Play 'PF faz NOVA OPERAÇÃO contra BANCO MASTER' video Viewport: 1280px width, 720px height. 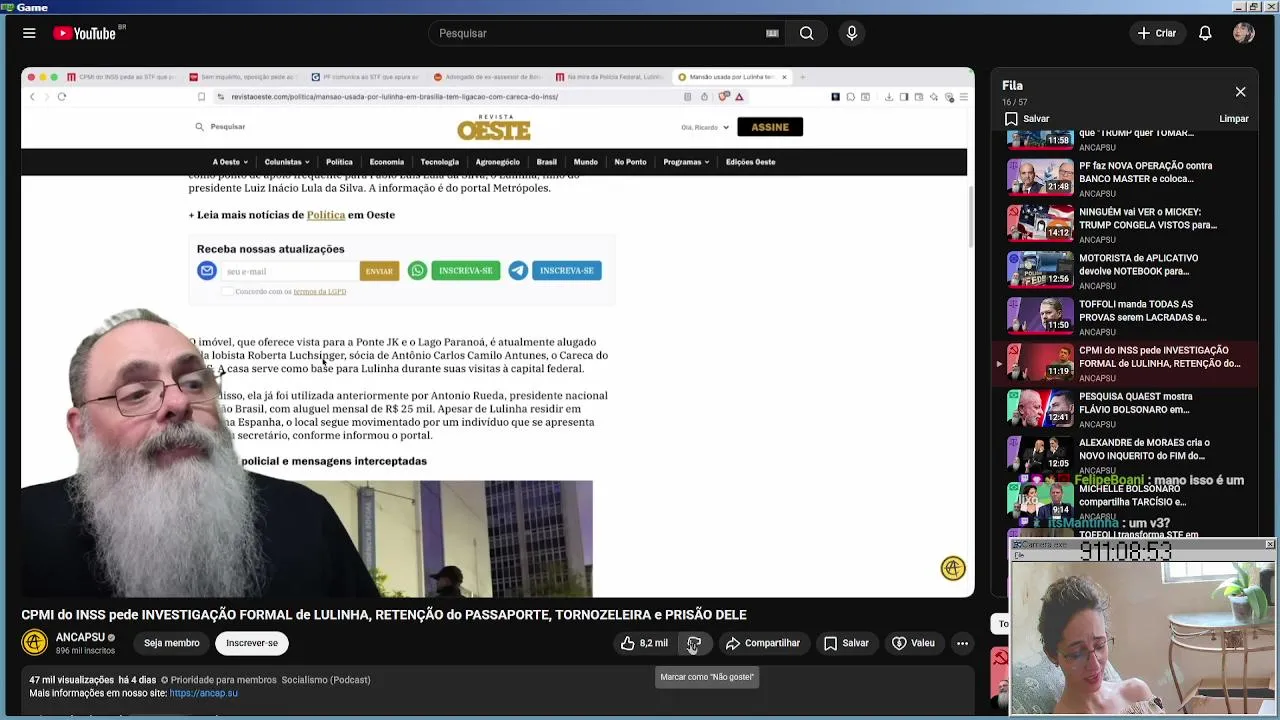point(1126,178)
